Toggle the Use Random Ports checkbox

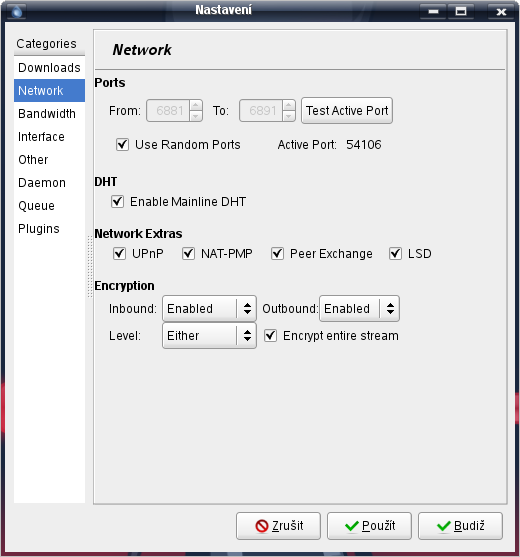pos(122,145)
